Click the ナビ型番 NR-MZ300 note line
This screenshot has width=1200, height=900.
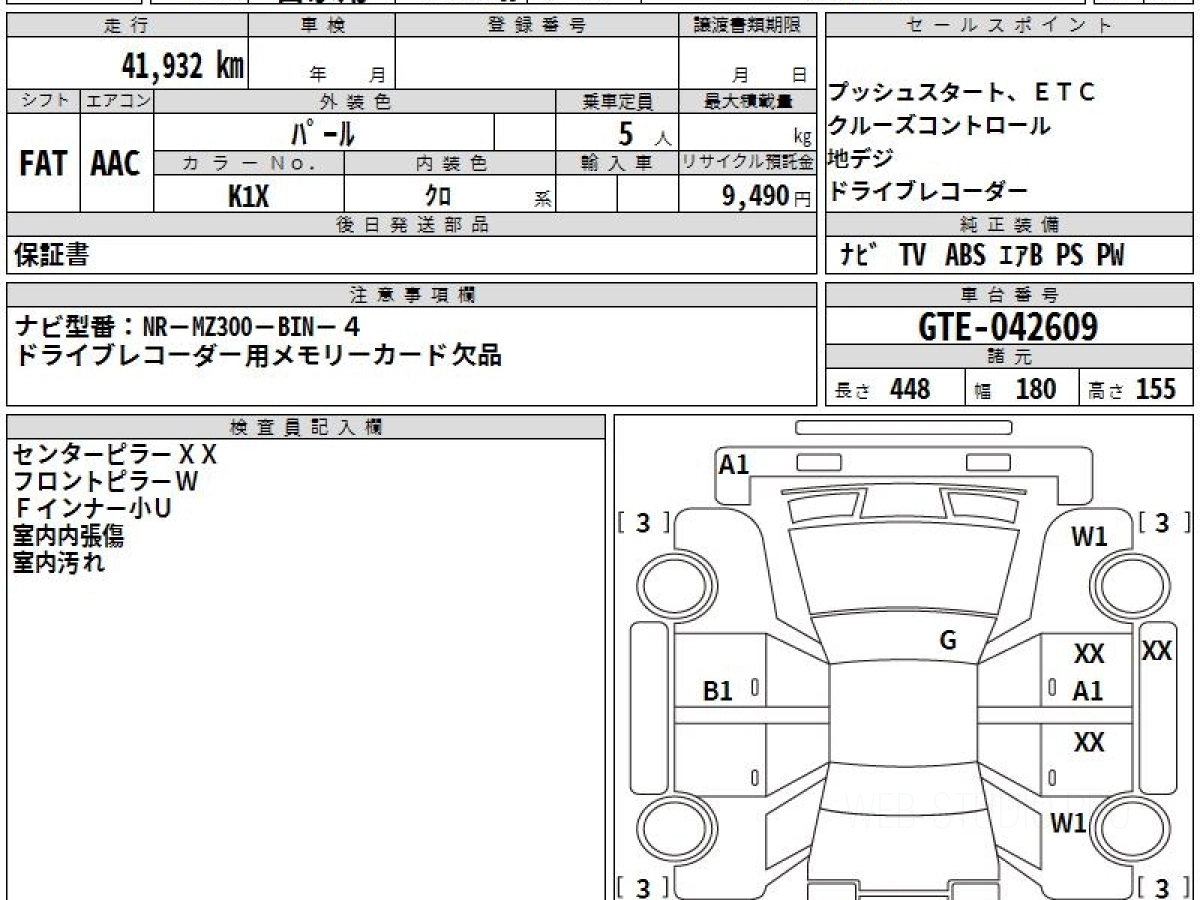188,326
